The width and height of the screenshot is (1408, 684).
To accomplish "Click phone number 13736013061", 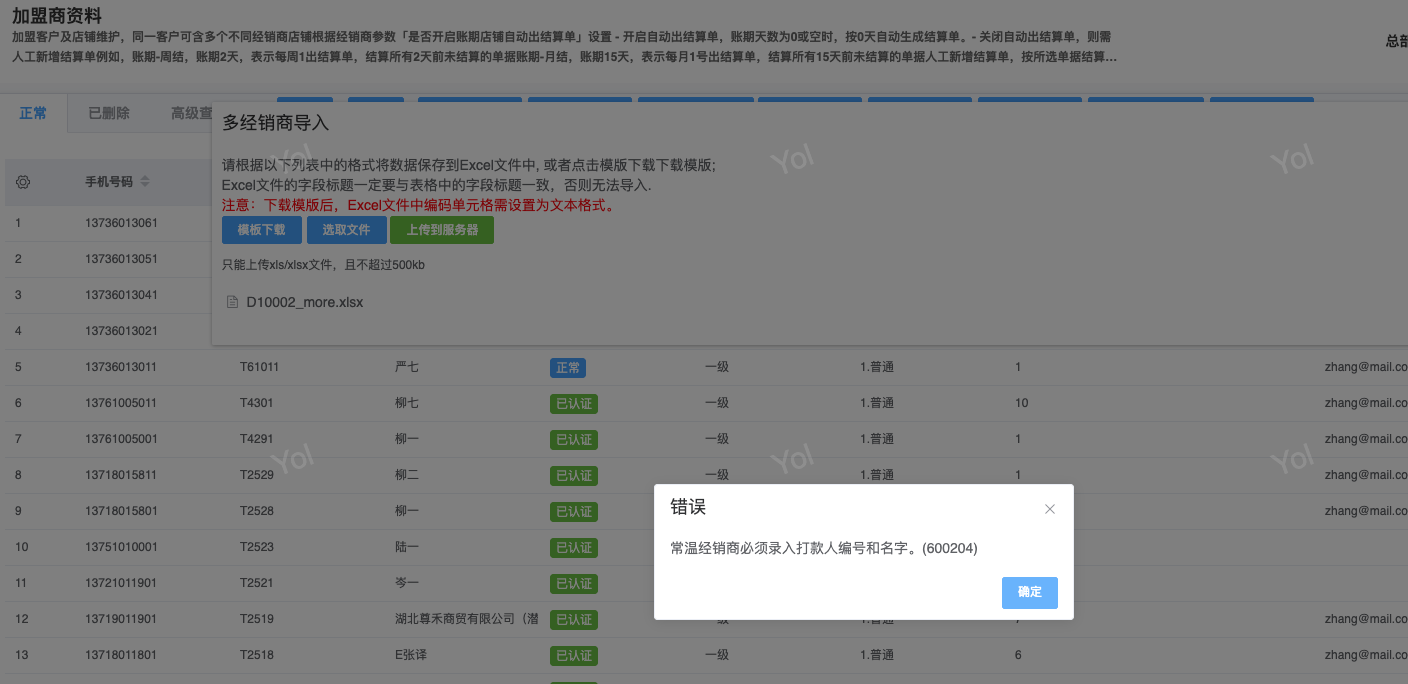I will click(121, 223).
